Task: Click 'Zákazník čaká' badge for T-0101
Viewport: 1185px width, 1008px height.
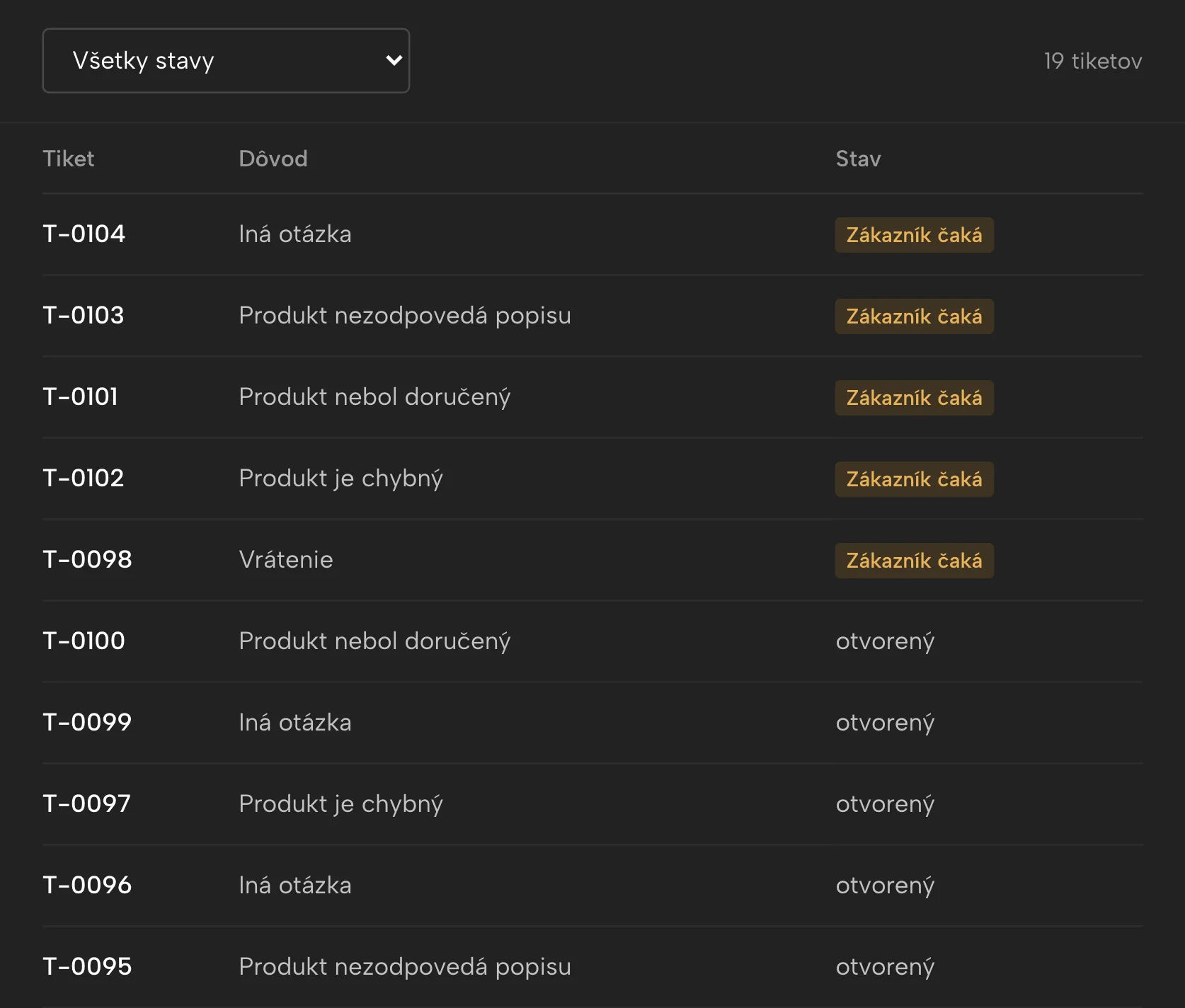Action: click(915, 398)
